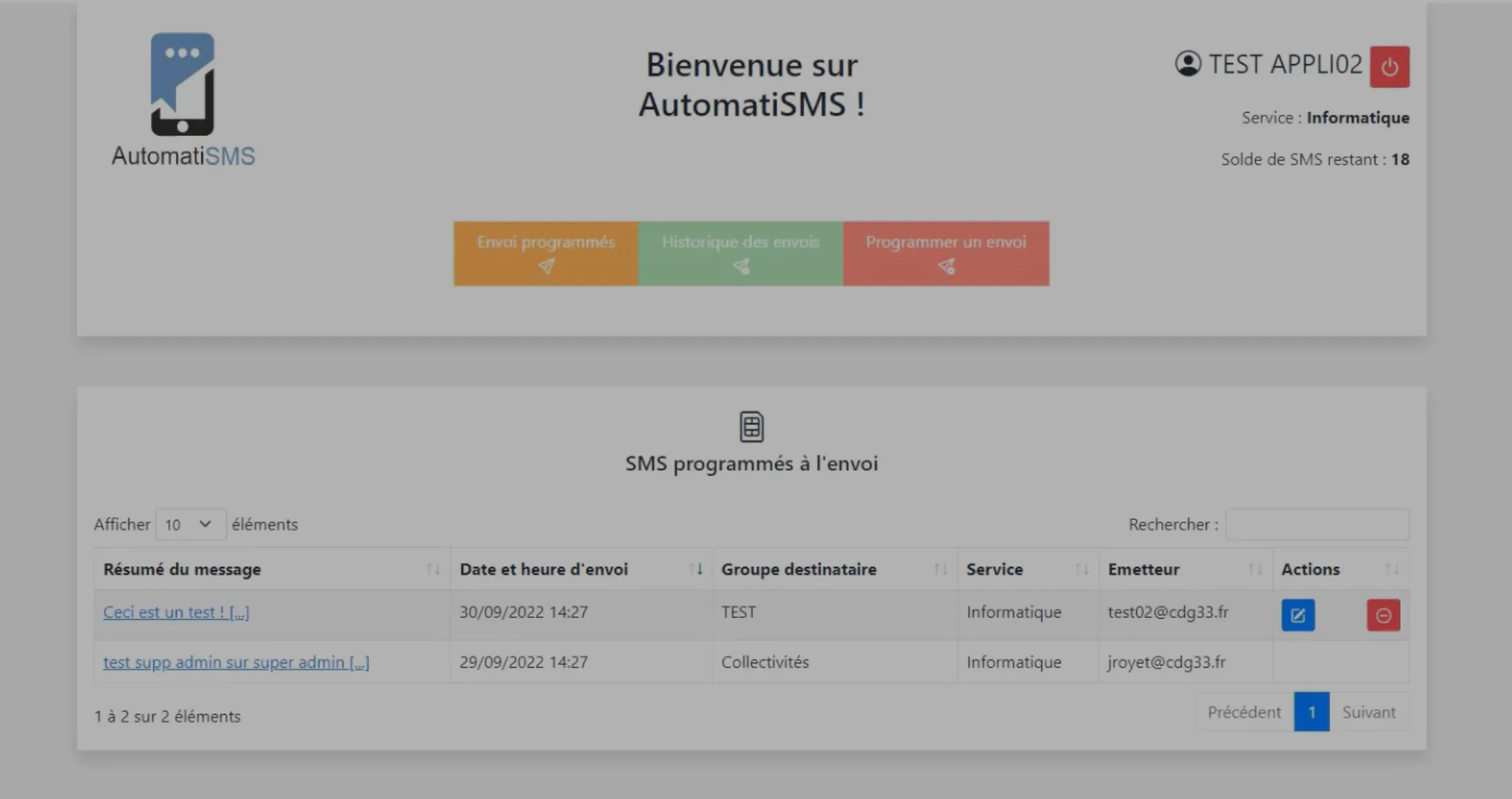Click the 29/09/2022 14:27 date cell
1512x799 pixels.
pos(524,662)
